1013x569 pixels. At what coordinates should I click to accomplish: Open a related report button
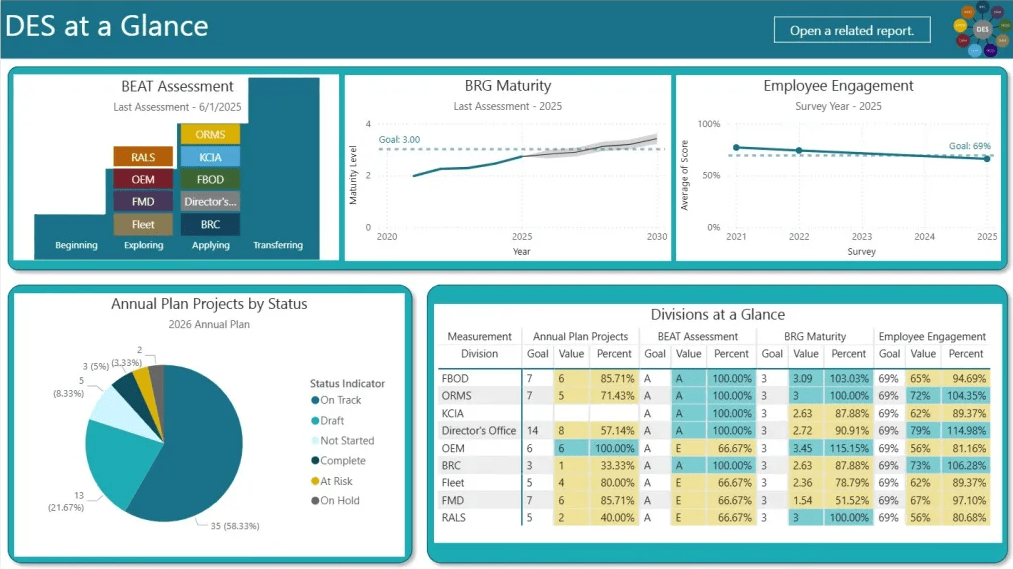(852, 30)
